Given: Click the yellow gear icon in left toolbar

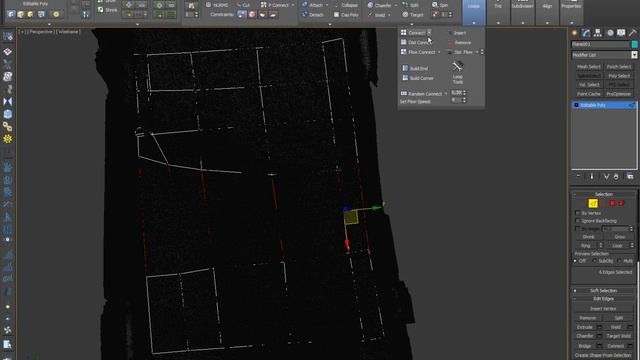Looking at the screenshot, I should point(7,139).
